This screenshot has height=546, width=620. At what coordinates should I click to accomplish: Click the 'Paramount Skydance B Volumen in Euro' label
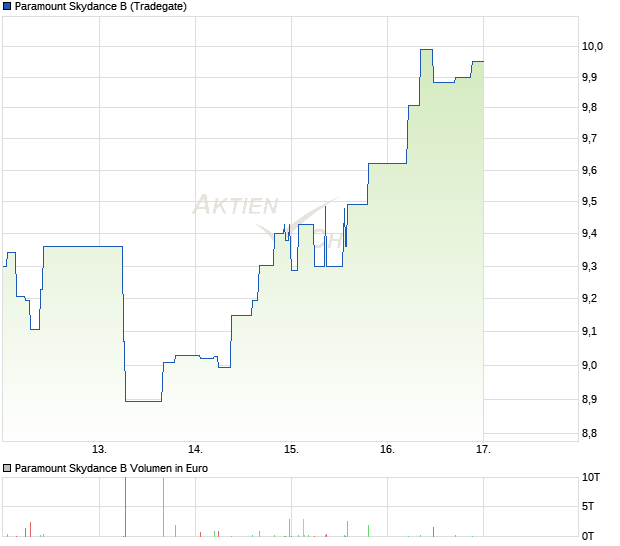point(111,468)
